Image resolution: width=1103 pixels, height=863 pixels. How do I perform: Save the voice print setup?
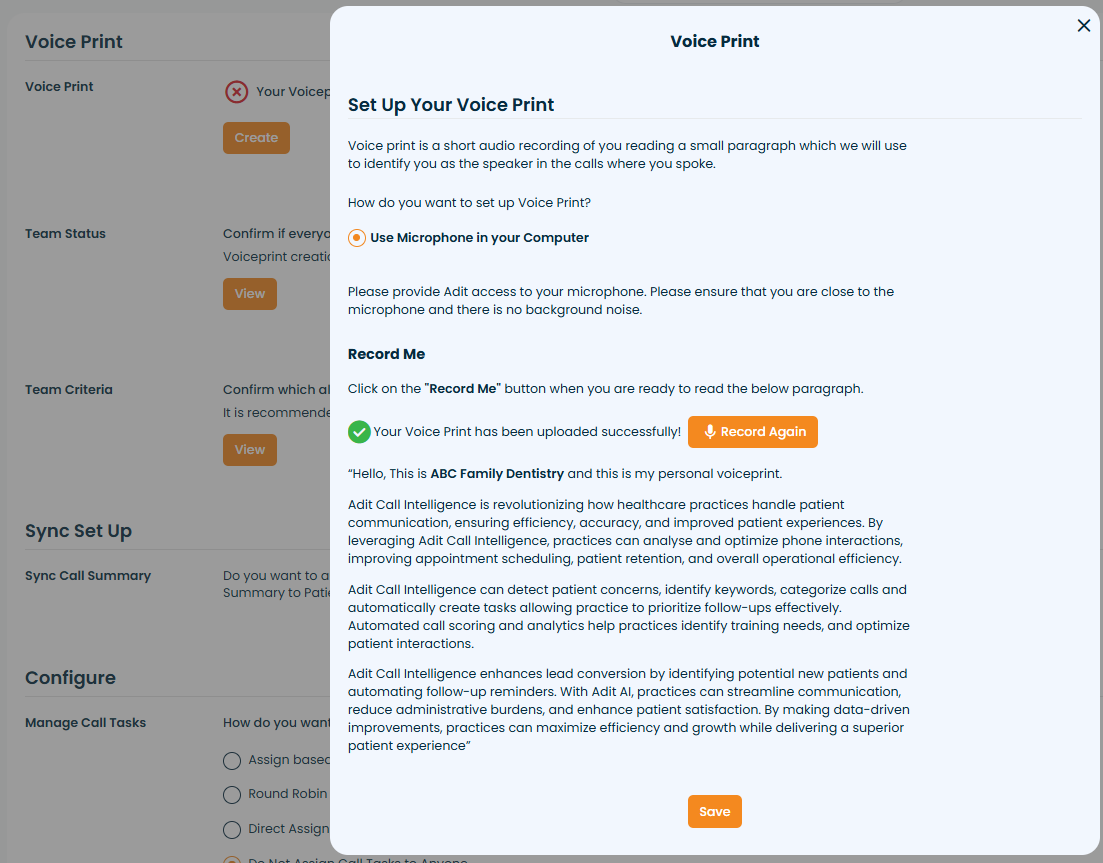pyautogui.click(x=714, y=811)
